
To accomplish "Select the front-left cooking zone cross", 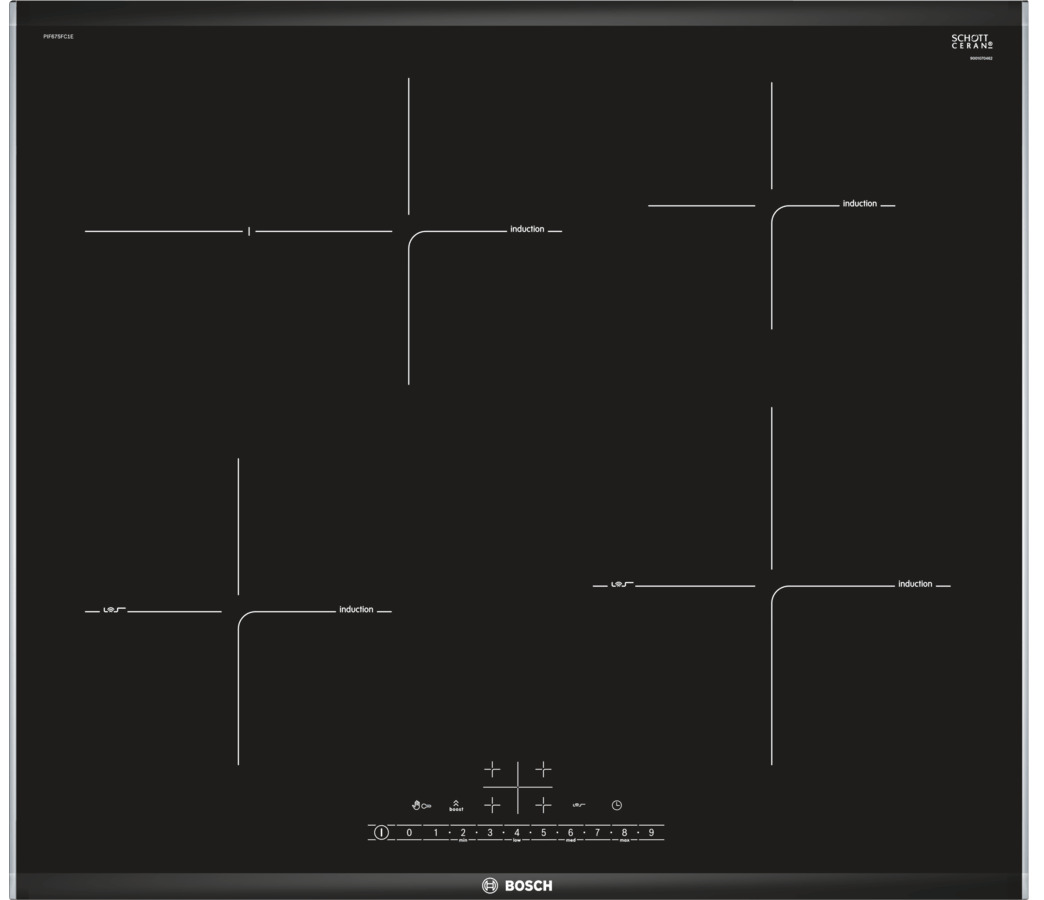I will [x=492, y=805].
